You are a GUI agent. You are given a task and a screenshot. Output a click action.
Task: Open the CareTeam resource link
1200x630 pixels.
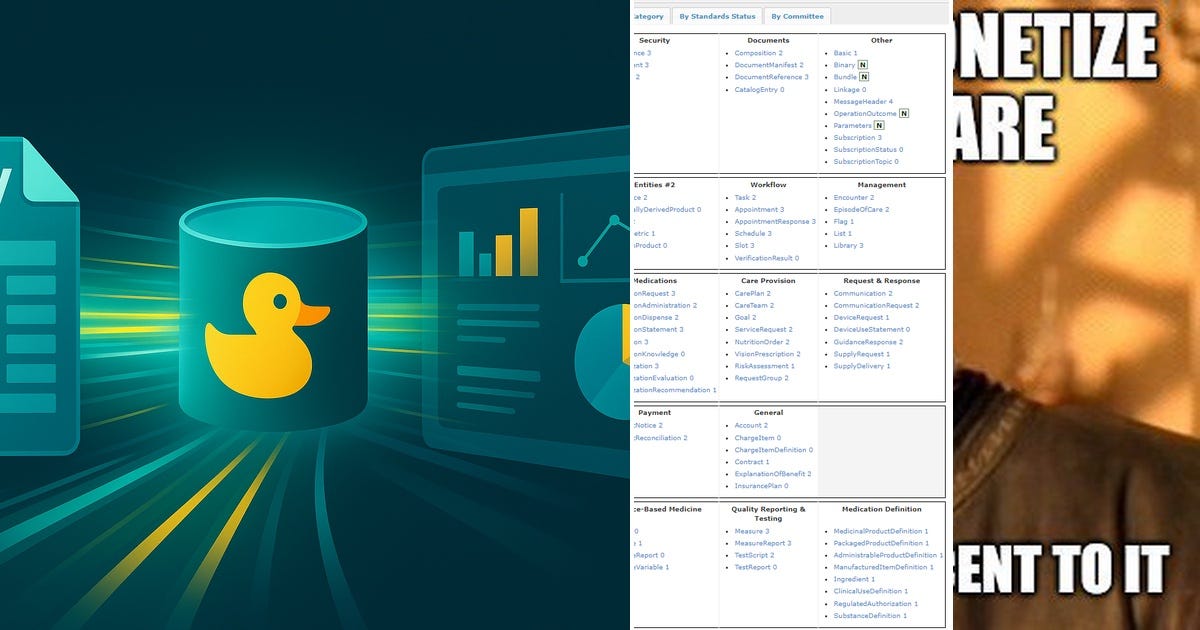(x=751, y=306)
